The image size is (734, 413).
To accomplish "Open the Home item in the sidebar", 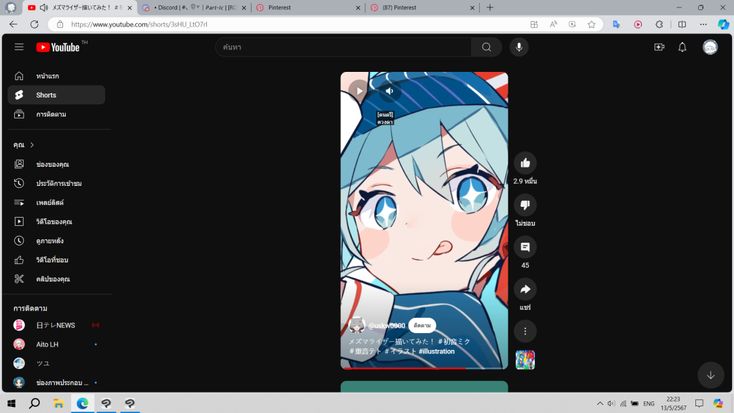I will coord(57,76).
